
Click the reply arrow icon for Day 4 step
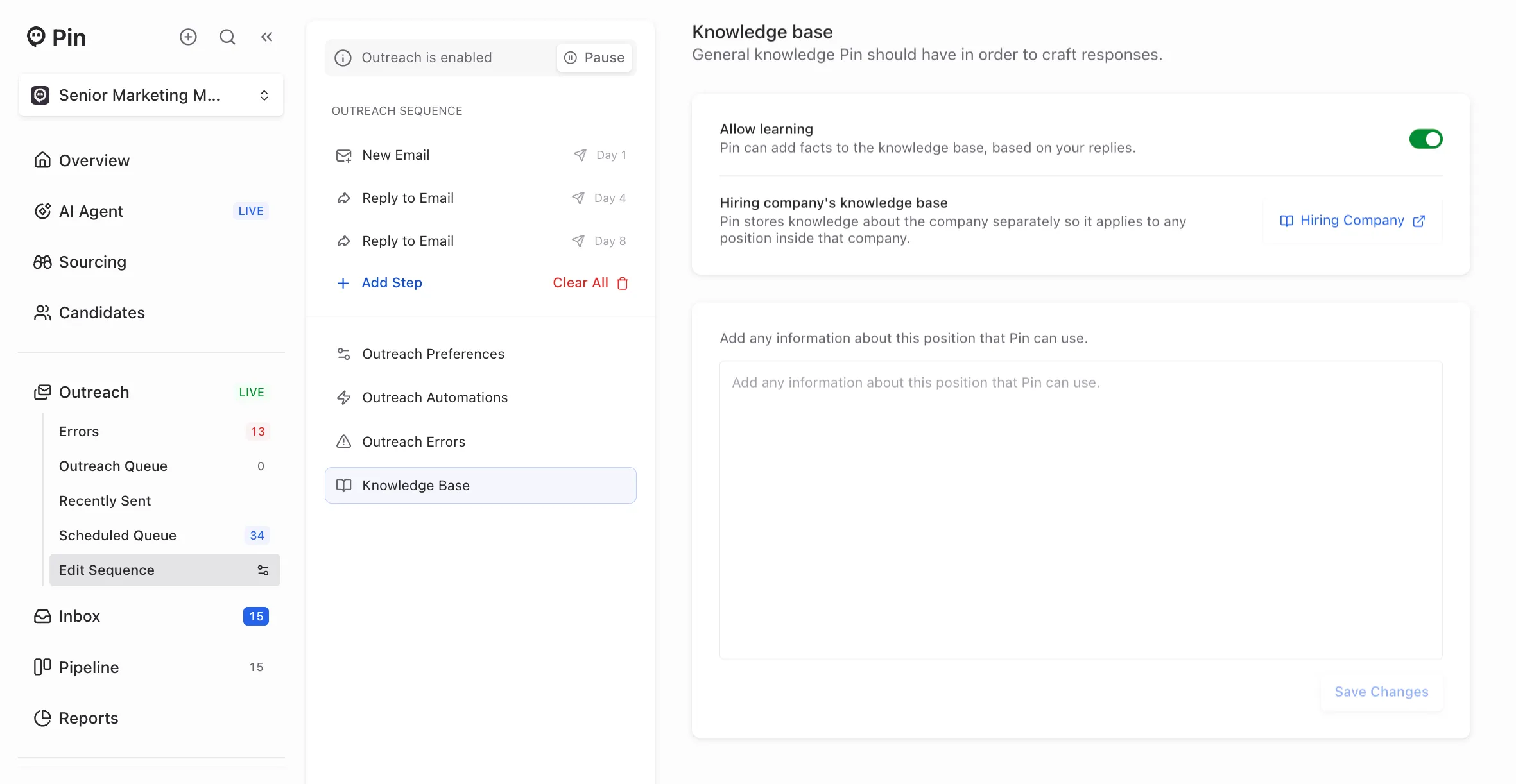[343, 198]
